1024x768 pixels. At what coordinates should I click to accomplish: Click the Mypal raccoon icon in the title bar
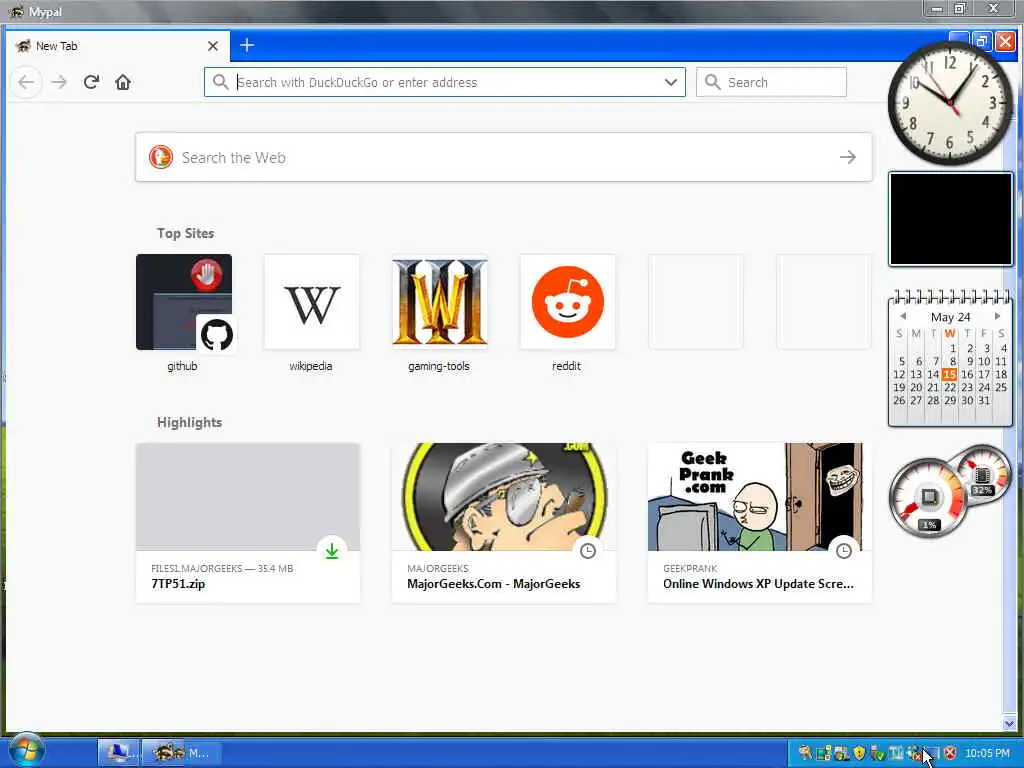click(x=16, y=11)
